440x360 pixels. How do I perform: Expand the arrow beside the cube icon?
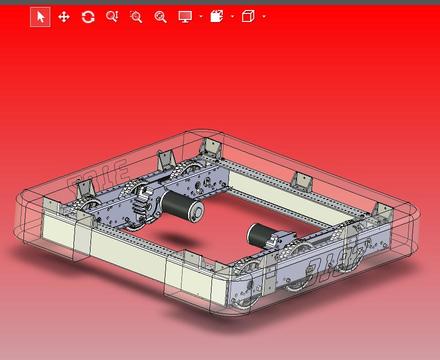264,16
